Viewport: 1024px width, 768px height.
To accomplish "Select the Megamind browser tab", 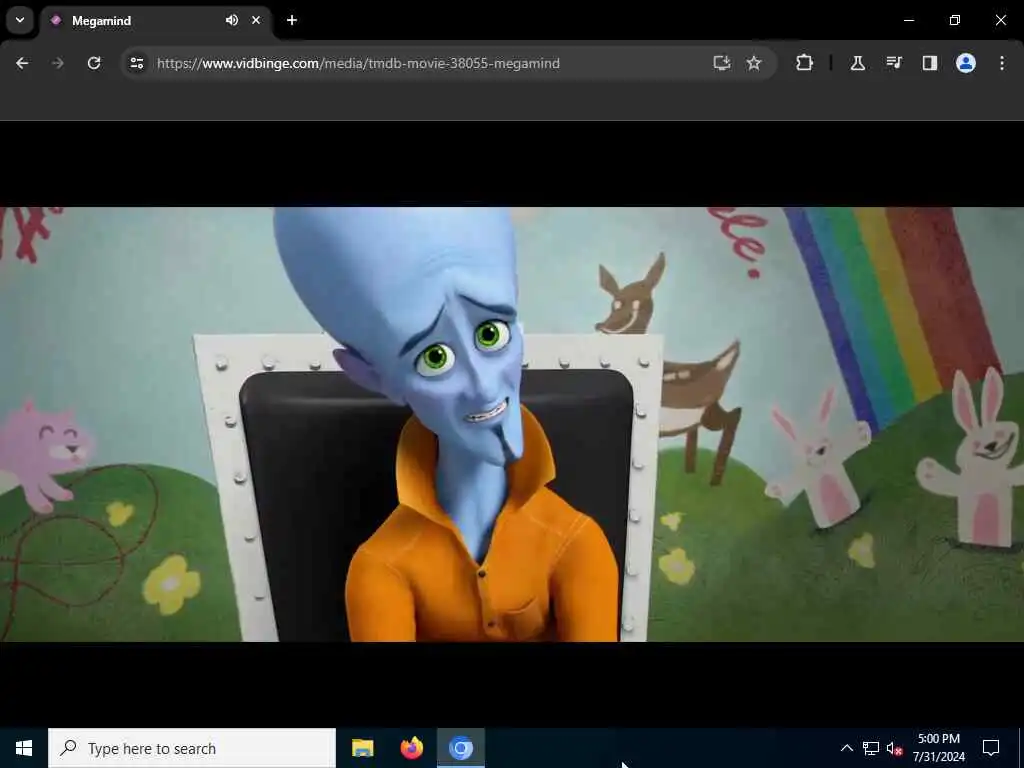I will (157, 21).
